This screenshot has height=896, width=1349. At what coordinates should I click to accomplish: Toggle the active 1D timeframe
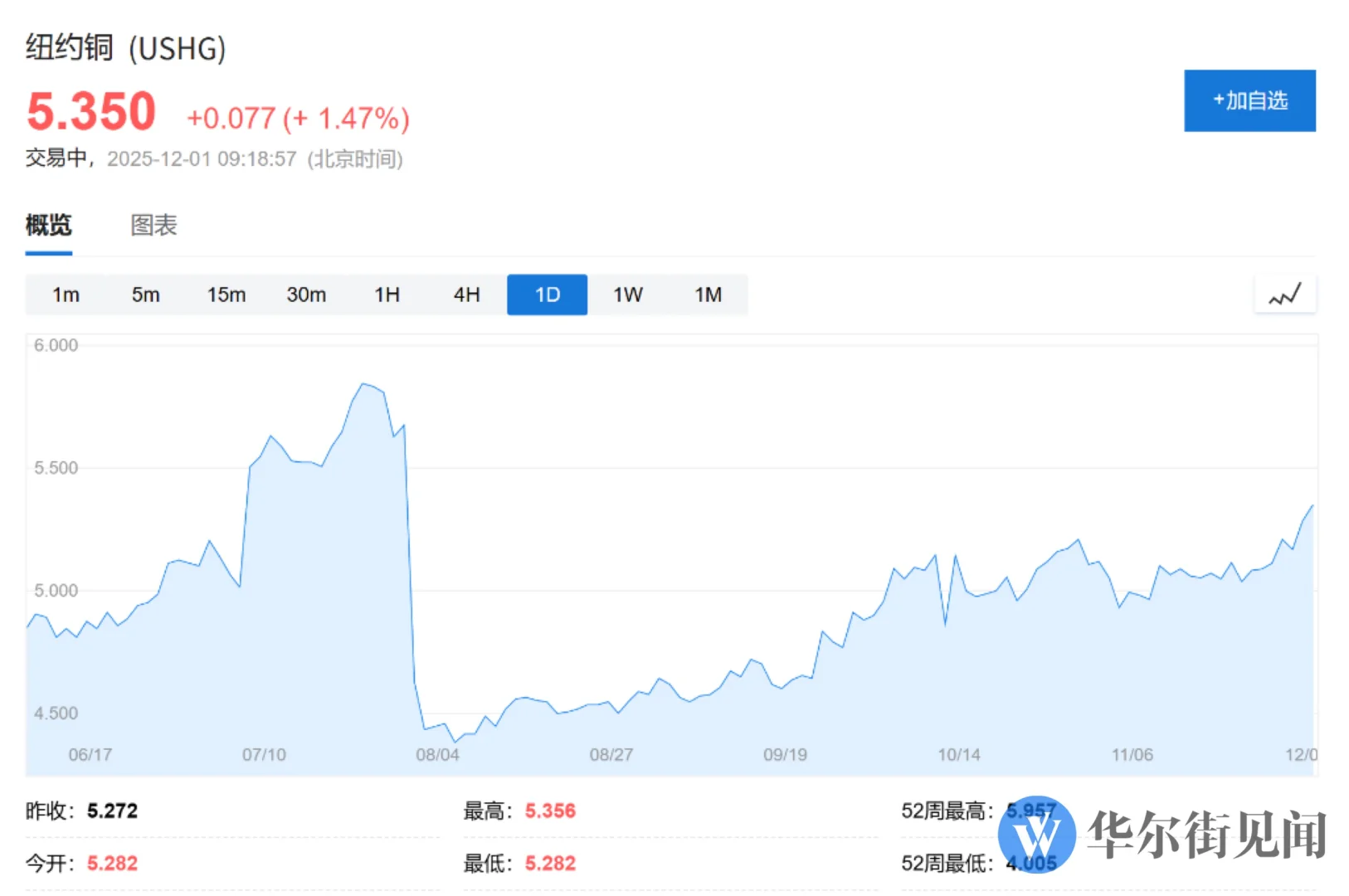[547, 295]
